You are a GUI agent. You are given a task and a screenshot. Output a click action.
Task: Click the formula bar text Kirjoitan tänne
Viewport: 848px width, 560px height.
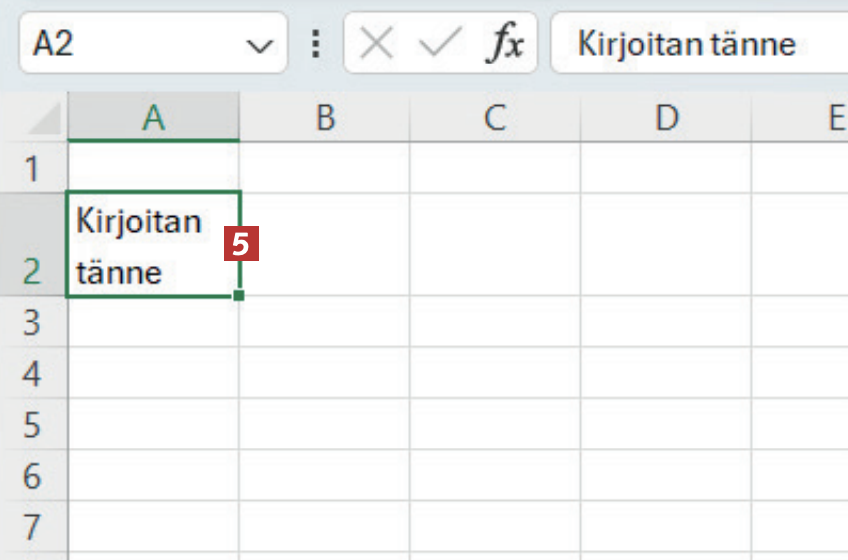click(x=686, y=45)
